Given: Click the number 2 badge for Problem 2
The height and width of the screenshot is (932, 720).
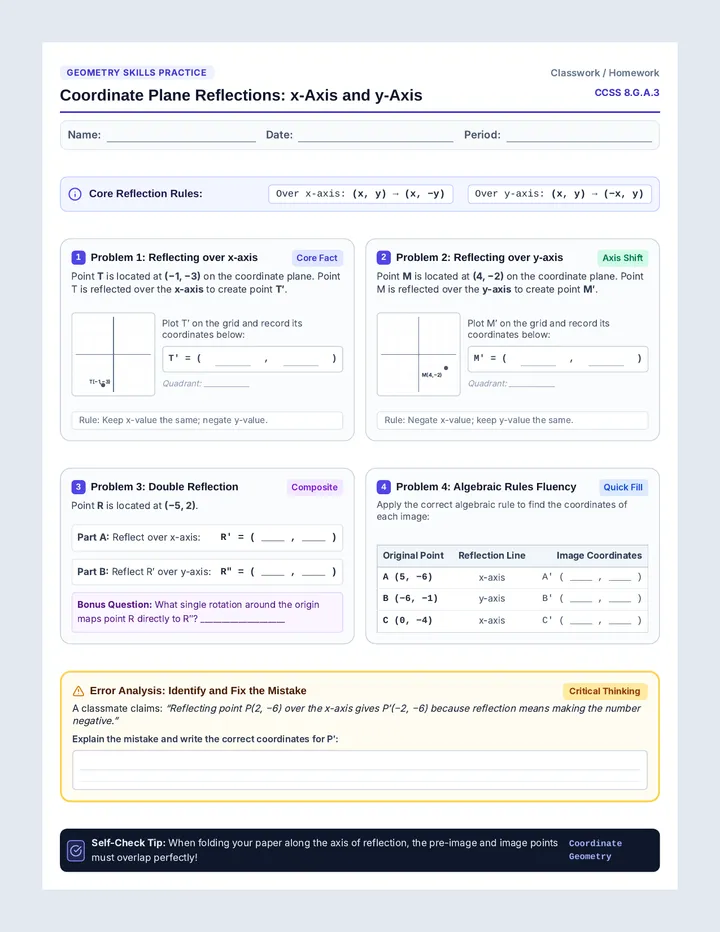Looking at the screenshot, I should (383, 257).
